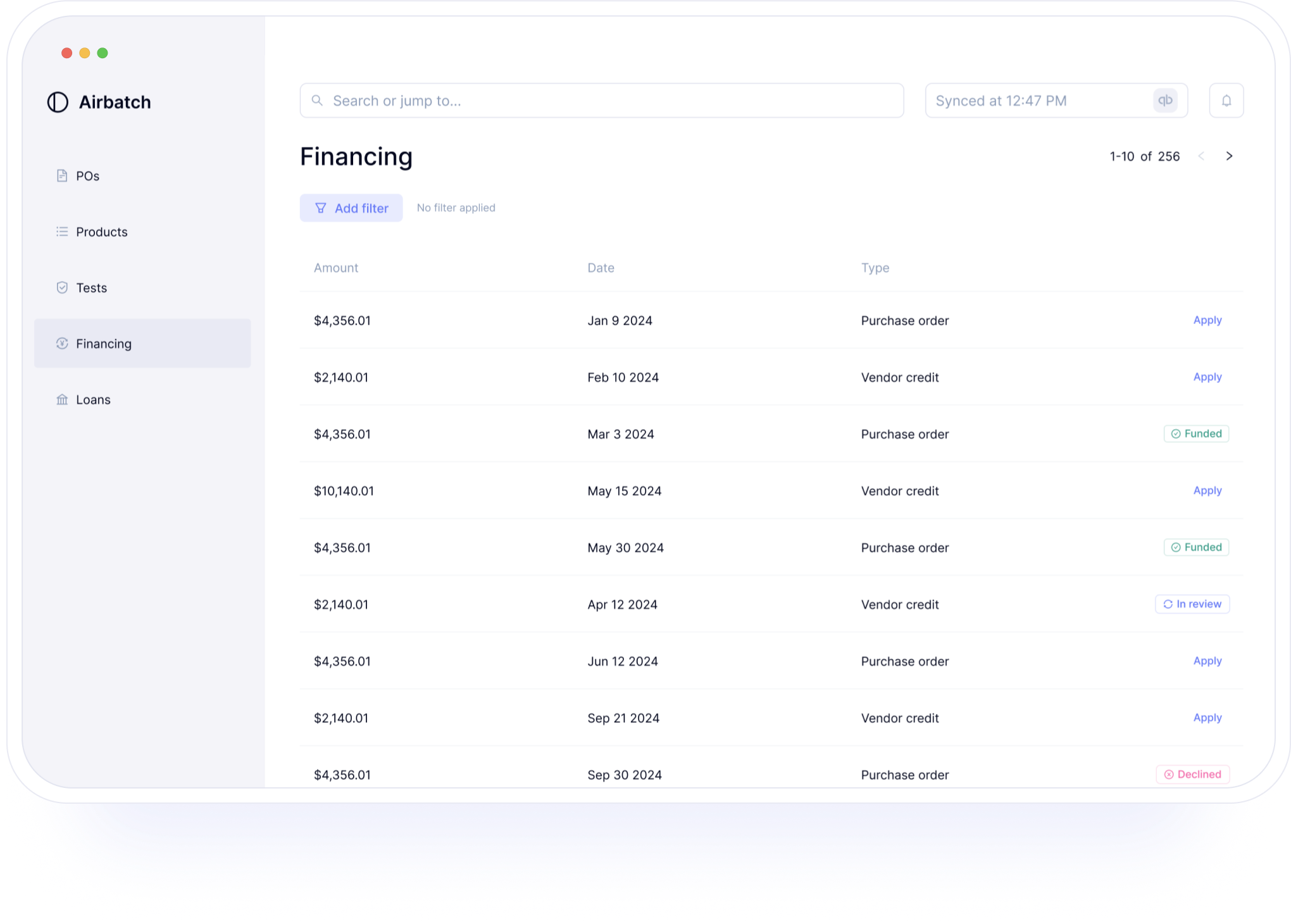
Task: Select the POs document icon in the sidebar
Action: [x=62, y=175]
